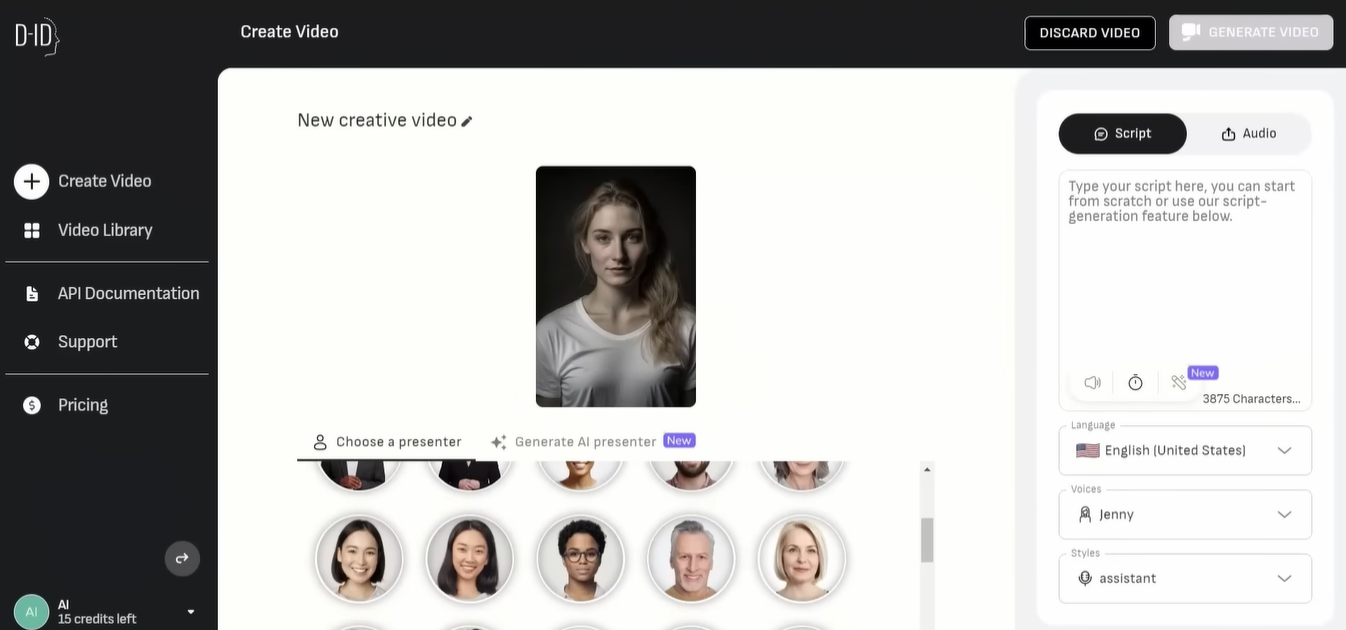This screenshot has height=630, width=1346.
Task: Click the plus icon beside Create Video
Action: coord(31,181)
